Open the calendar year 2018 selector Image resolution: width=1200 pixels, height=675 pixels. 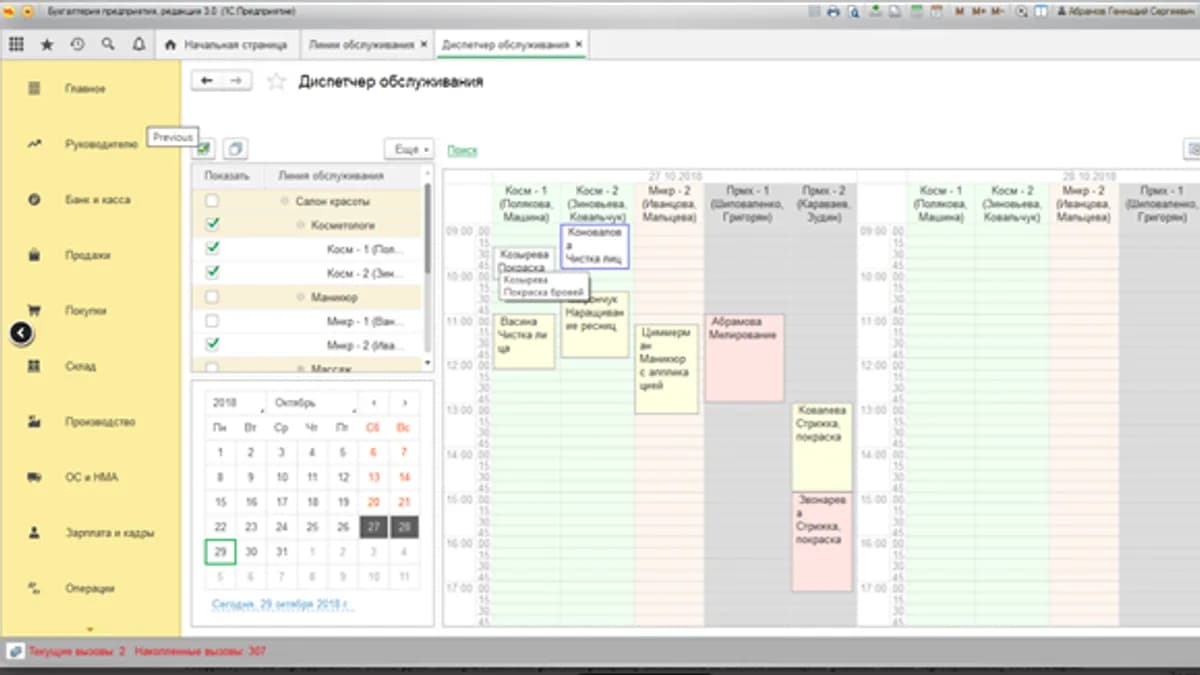237,403
